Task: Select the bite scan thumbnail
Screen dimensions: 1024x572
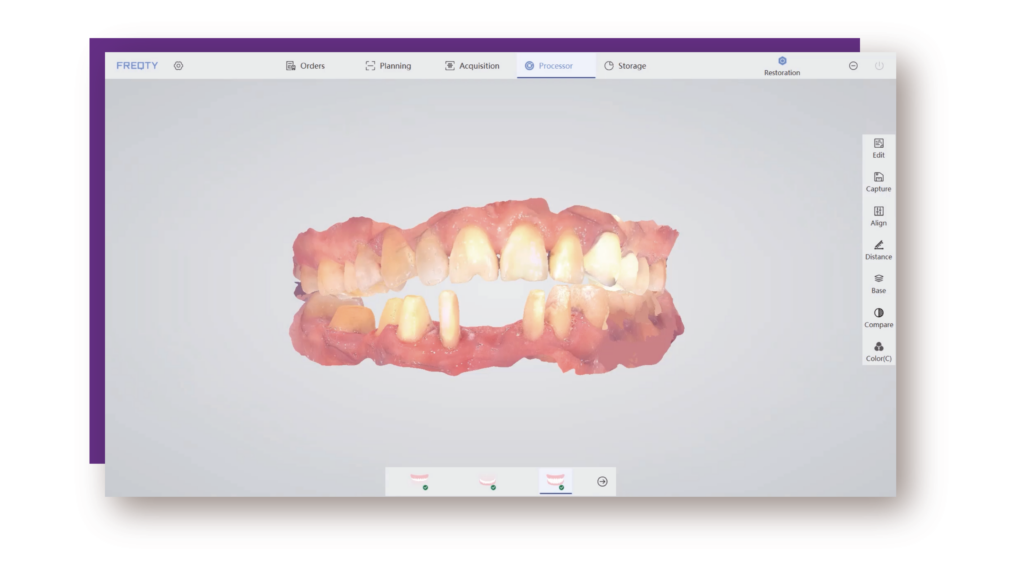Action: tap(556, 482)
